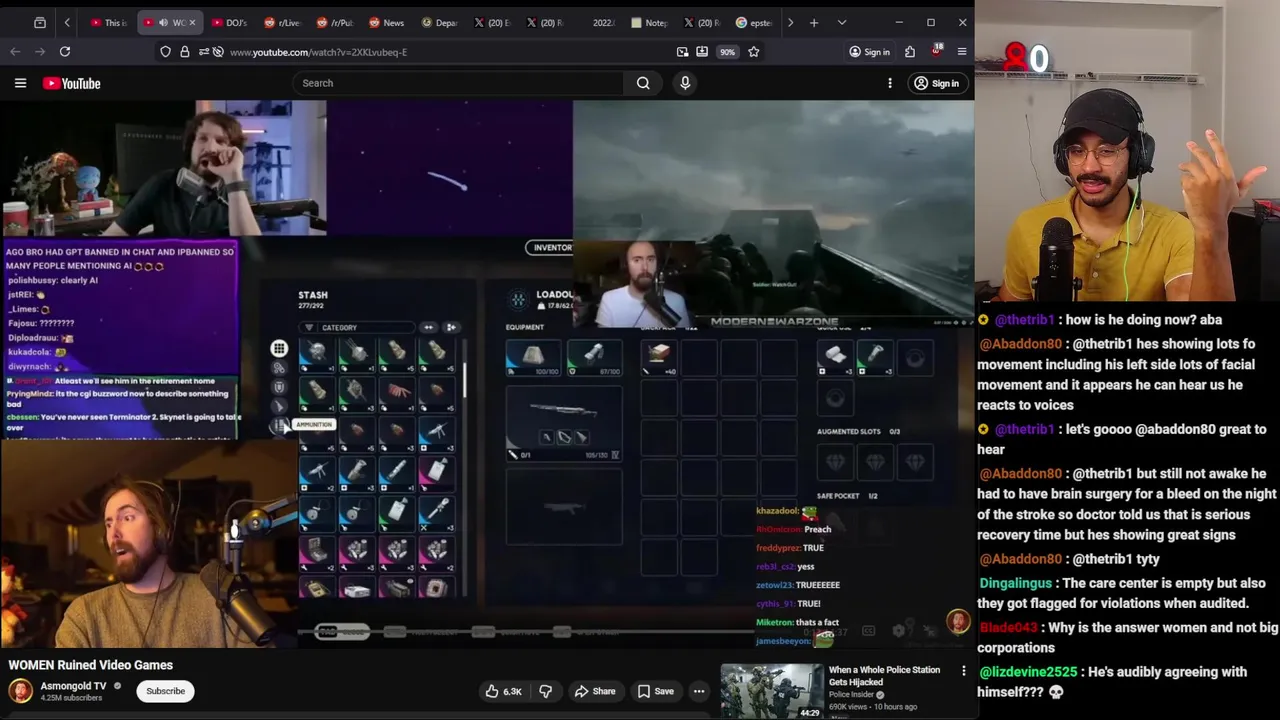
Task: Submit search with the magnifier button
Action: [643, 83]
